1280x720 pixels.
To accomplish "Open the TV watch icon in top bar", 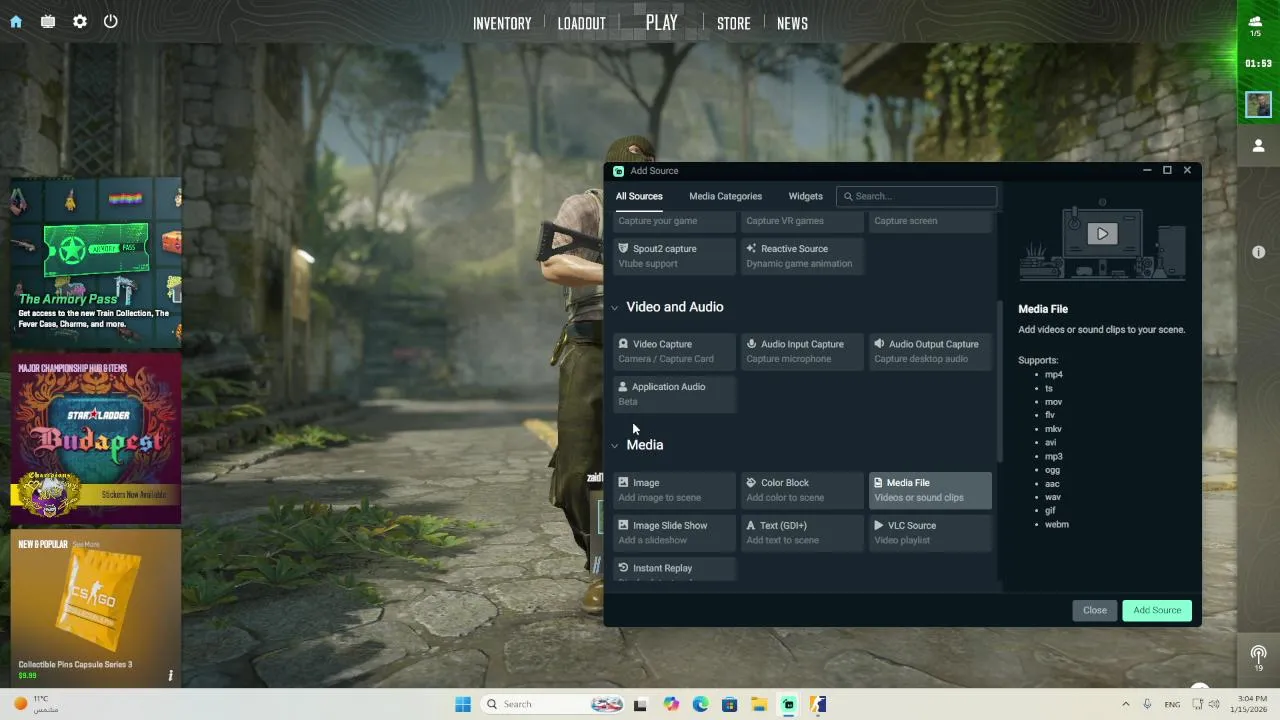I will [x=48, y=21].
